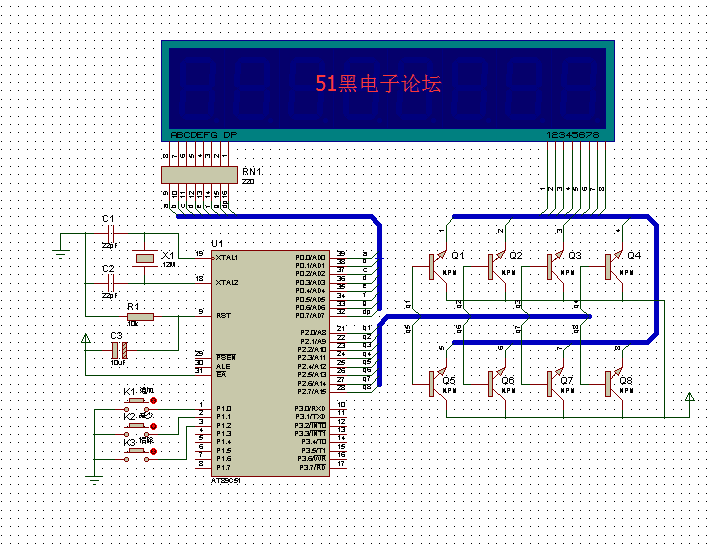
Task: Click the P3.0/RXD pin label
Action: (310, 409)
